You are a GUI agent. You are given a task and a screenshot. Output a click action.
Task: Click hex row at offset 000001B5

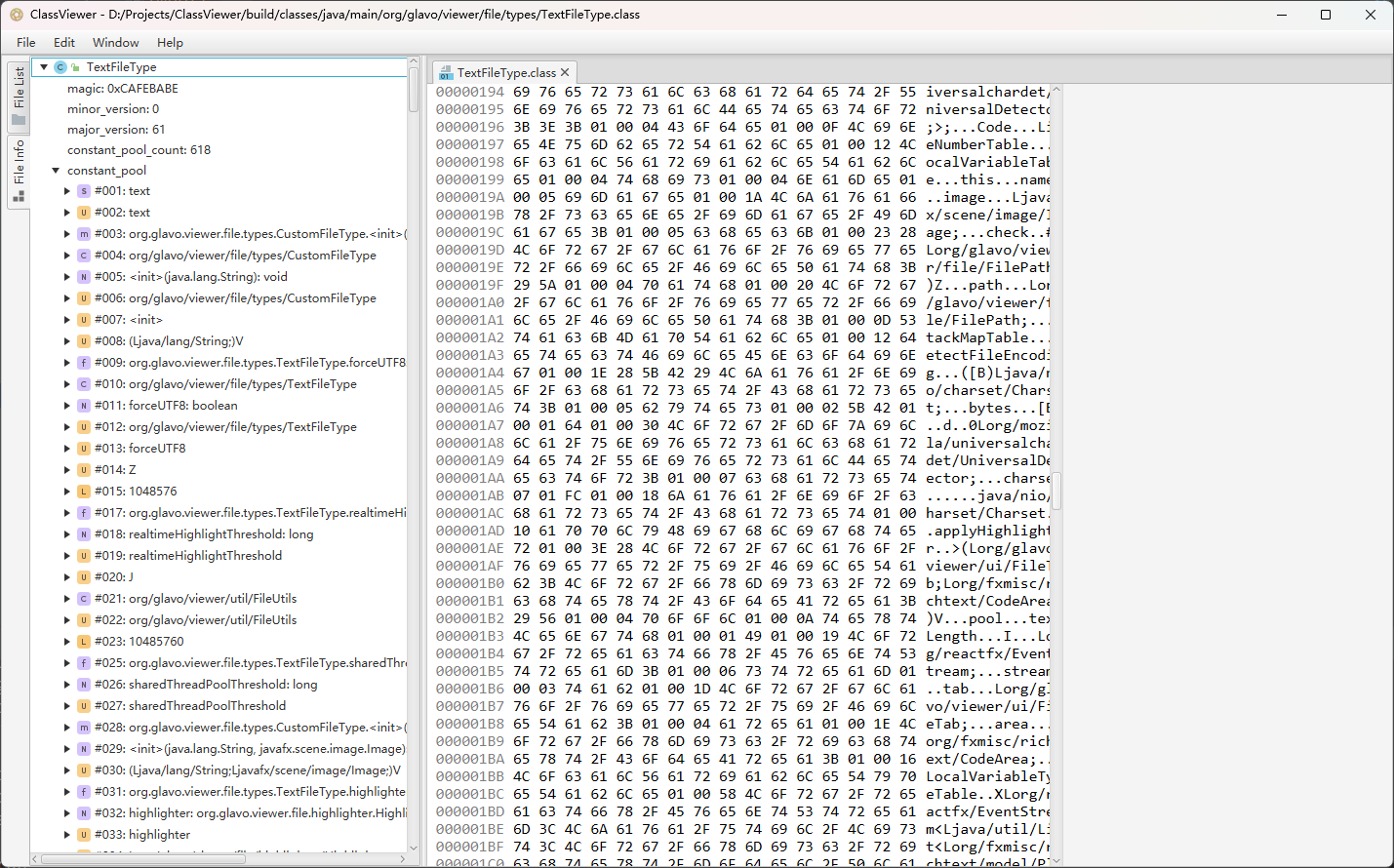click(742, 671)
